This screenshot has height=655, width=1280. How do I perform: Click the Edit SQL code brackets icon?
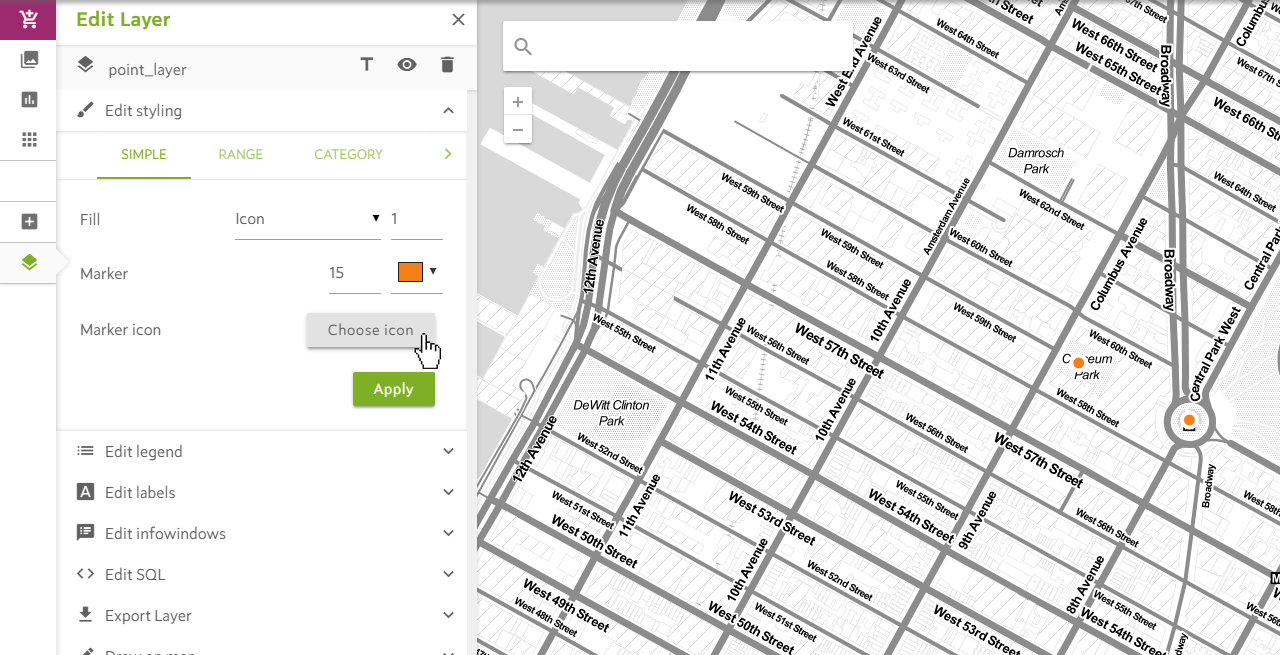pyautogui.click(x=86, y=574)
